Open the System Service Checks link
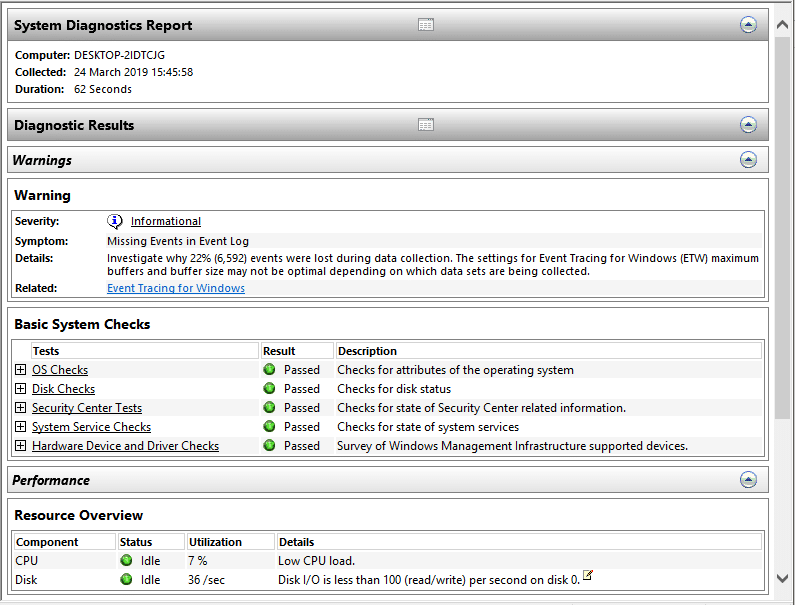This screenshot has width=795, height=605. click(91, 427)
